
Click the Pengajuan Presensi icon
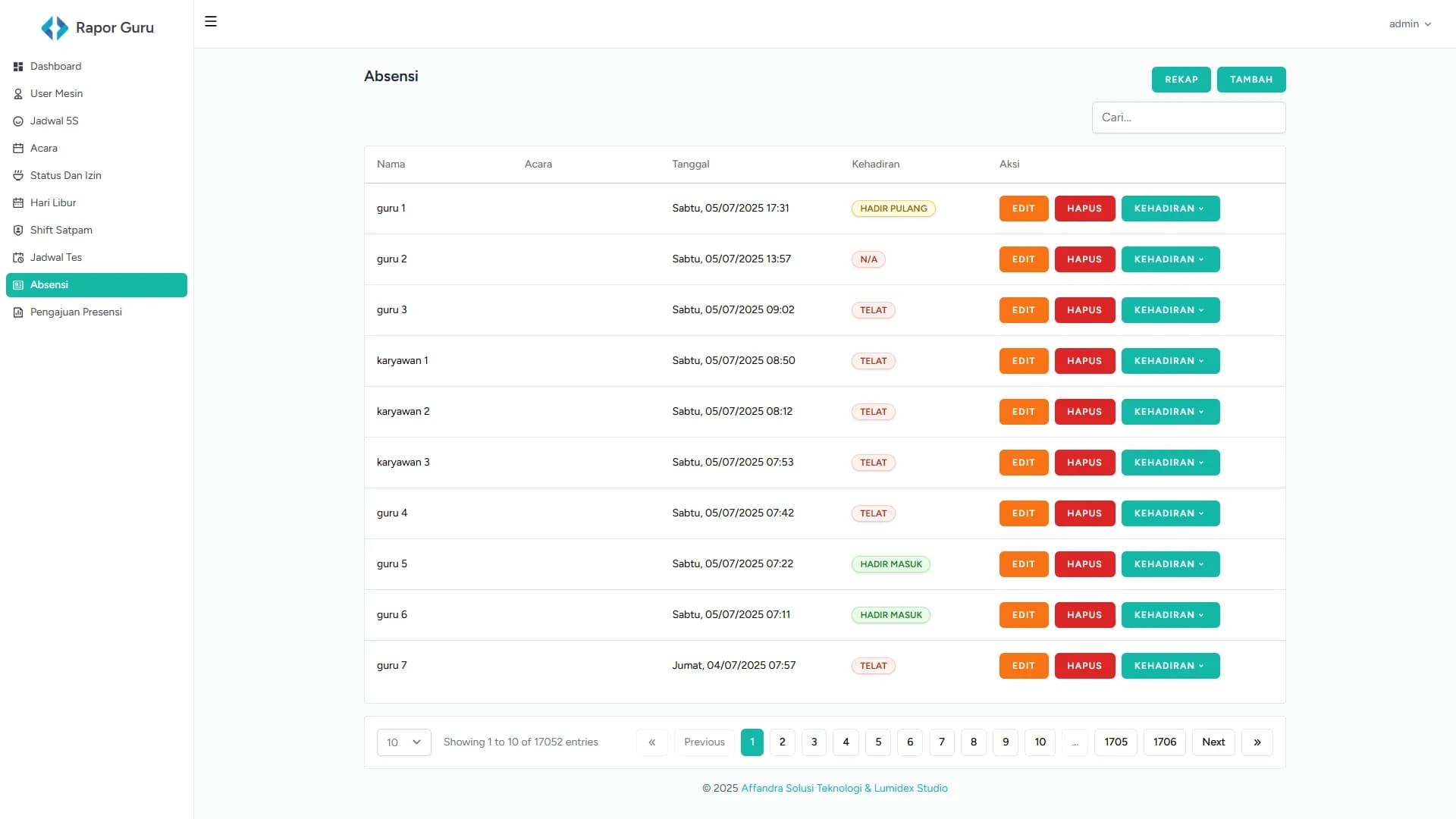click(x=18, y=312)
